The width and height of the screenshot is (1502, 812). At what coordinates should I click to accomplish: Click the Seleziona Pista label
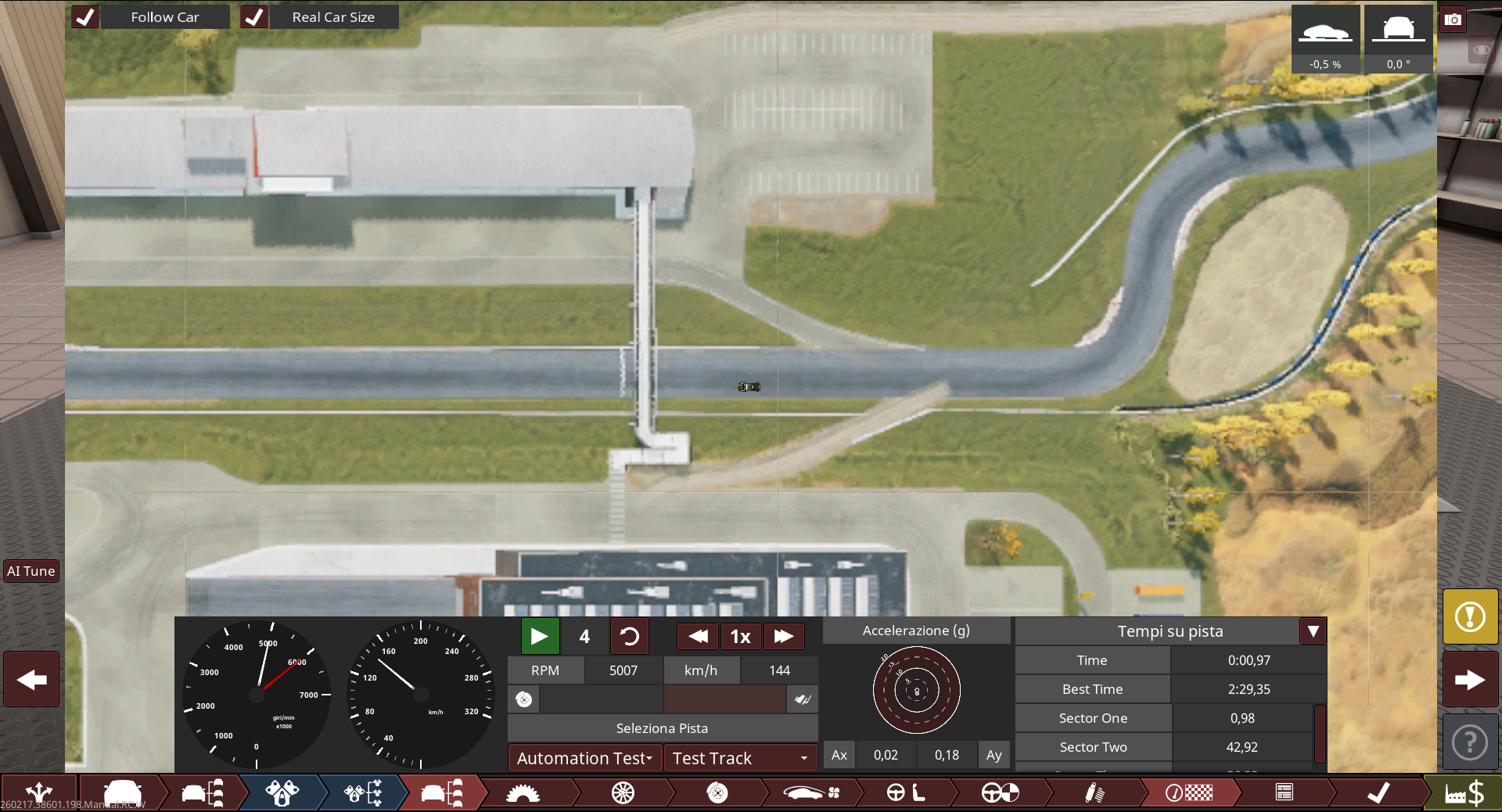[x=662, y=728]
